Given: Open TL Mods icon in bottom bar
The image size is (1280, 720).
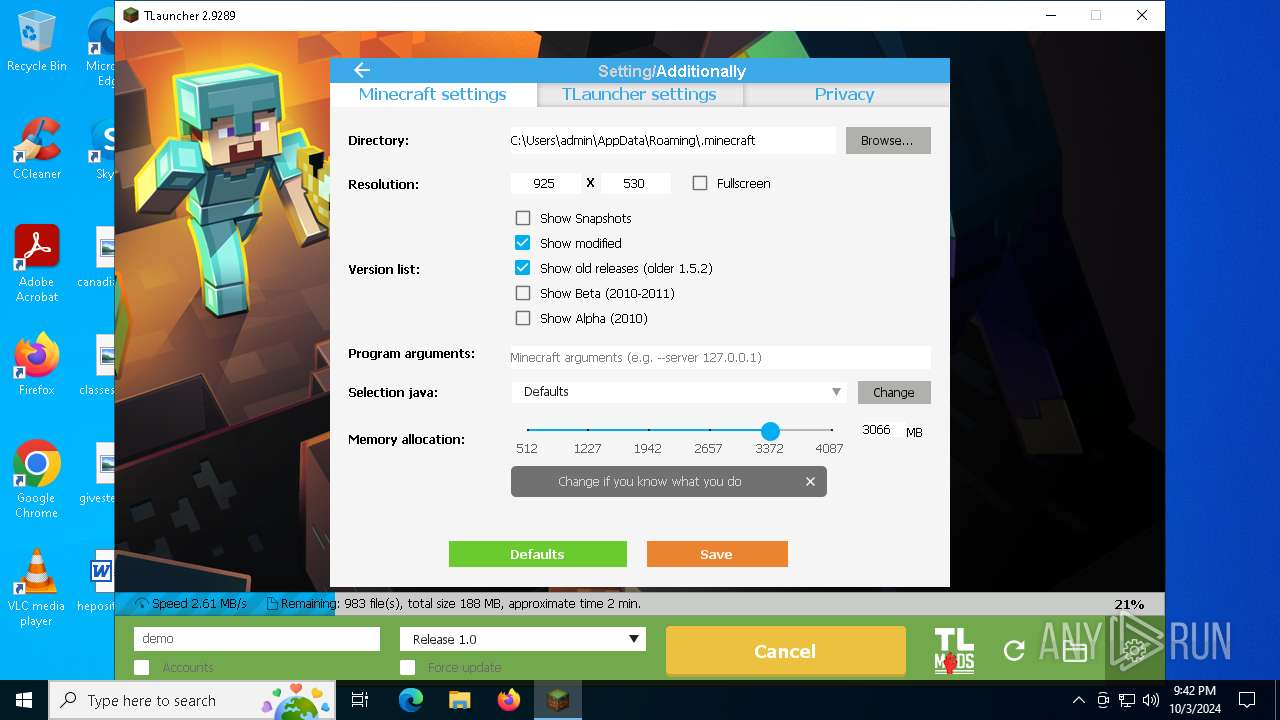Looking at the screenshot, I should (954, 651).
